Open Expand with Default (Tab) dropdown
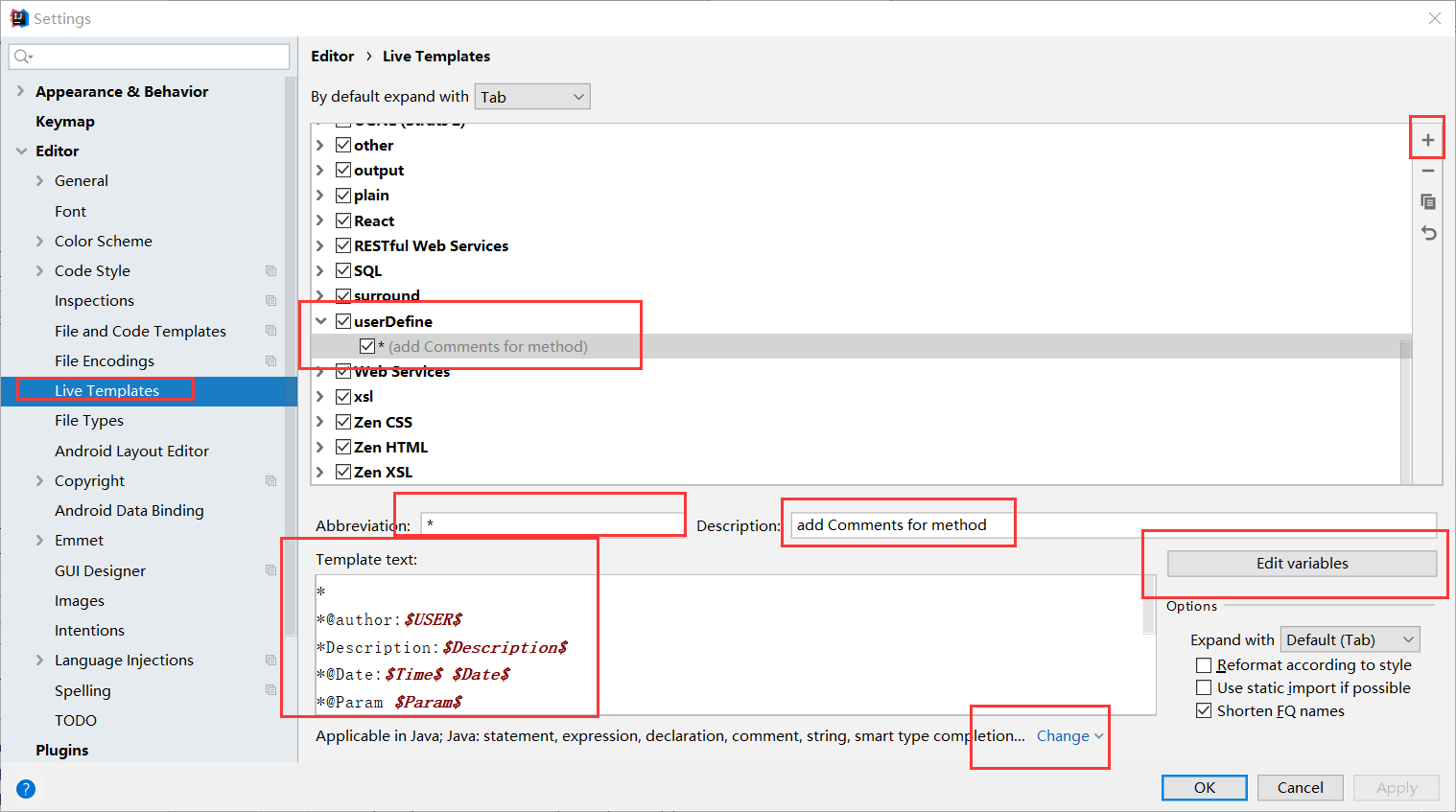This screenshot has width=1456, height=812. tap(1350, 639)
